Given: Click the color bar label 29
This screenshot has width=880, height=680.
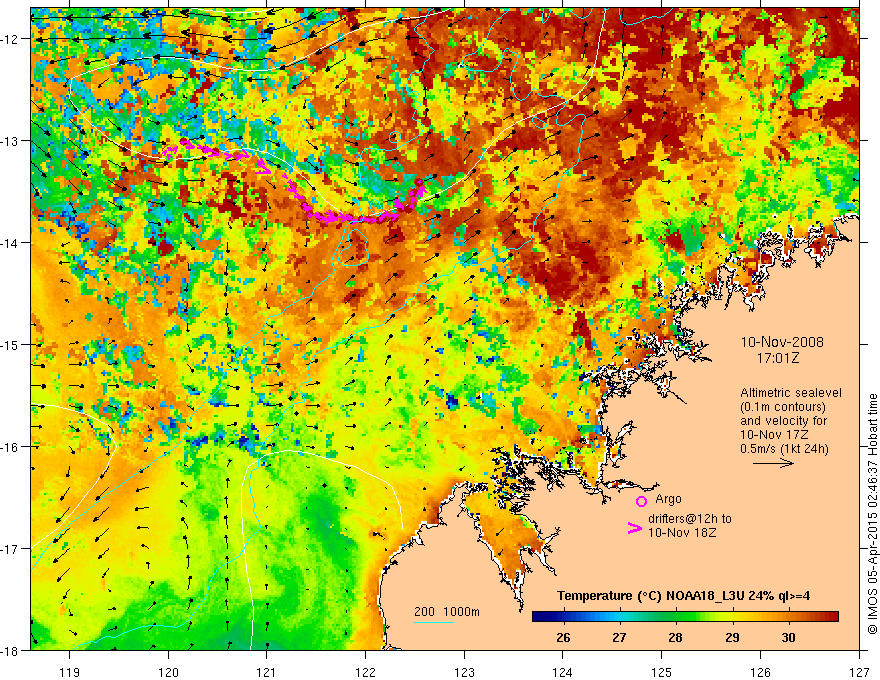Looking at the screenshot, I should click(x=732, y=637).
